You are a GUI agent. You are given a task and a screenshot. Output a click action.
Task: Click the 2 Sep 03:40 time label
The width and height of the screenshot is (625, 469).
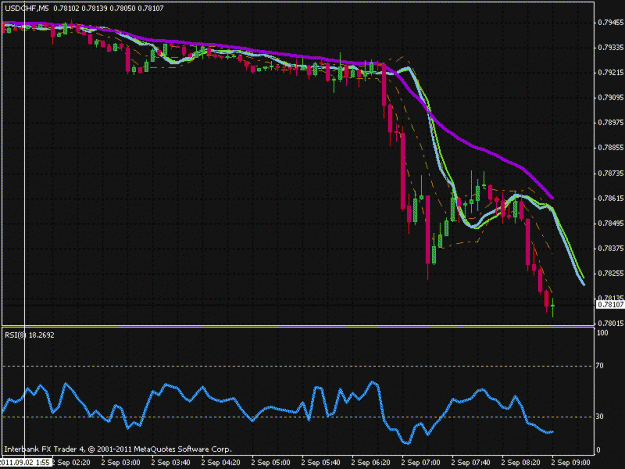tap(171, 463)
